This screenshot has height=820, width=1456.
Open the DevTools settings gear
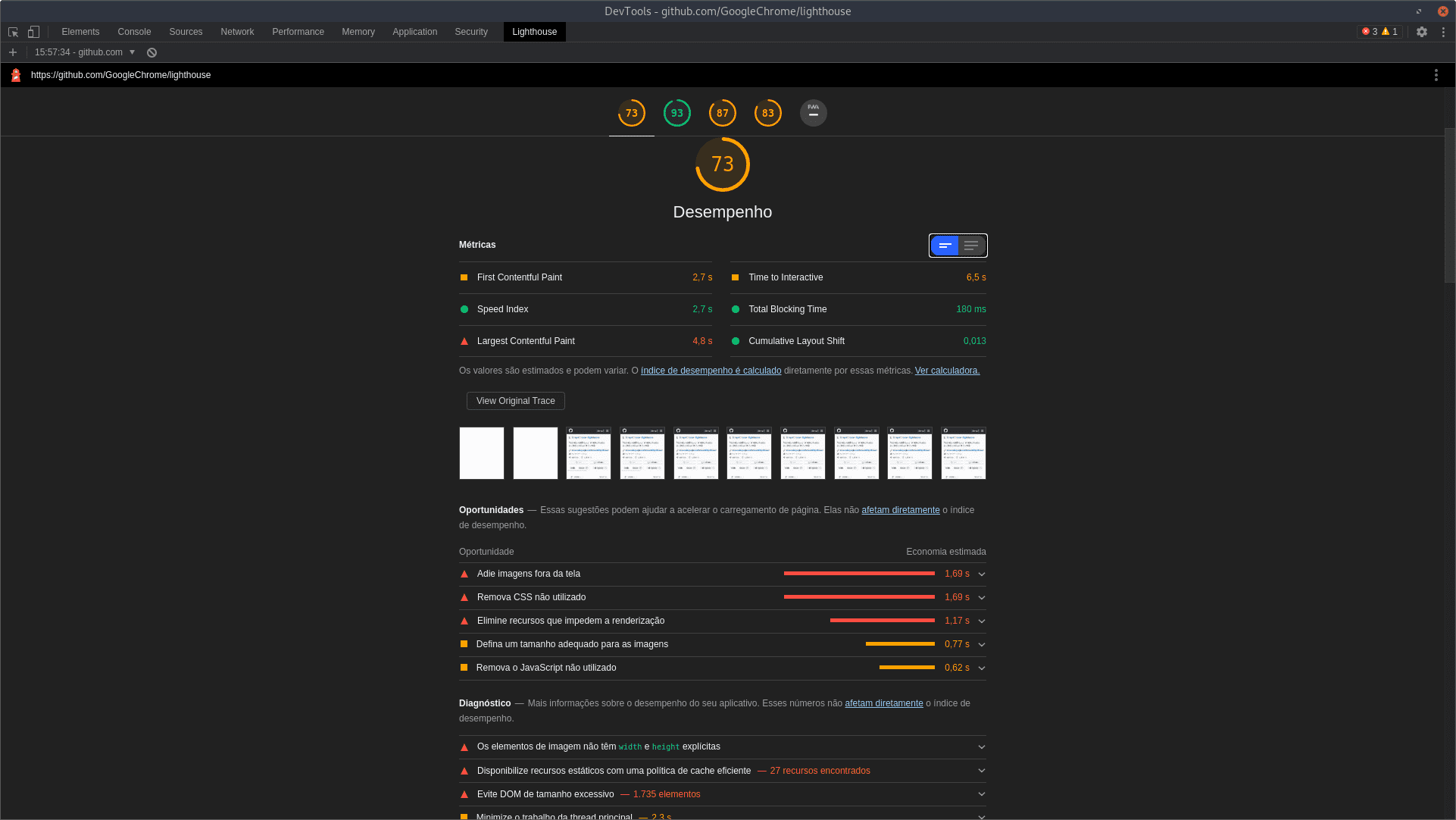coord(1422,32)
